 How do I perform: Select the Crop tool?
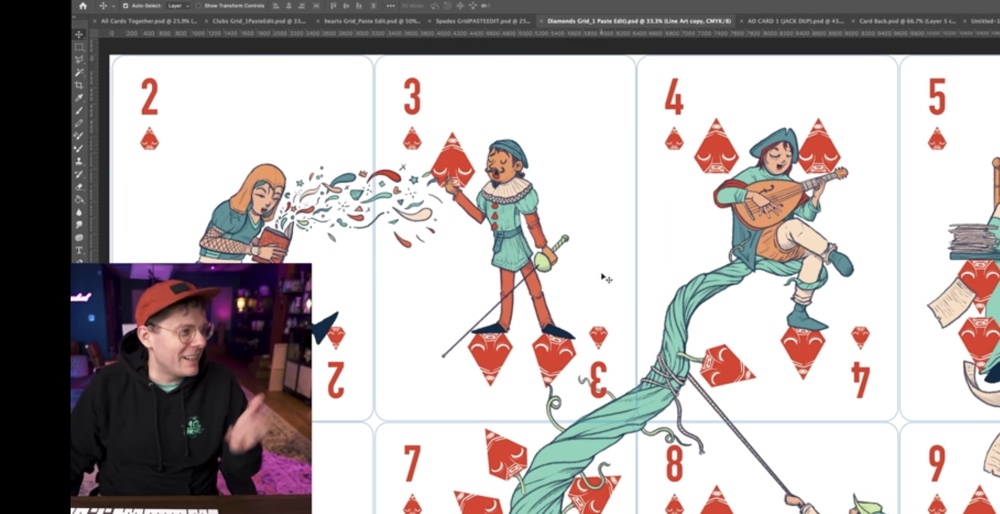click(79, 85)
